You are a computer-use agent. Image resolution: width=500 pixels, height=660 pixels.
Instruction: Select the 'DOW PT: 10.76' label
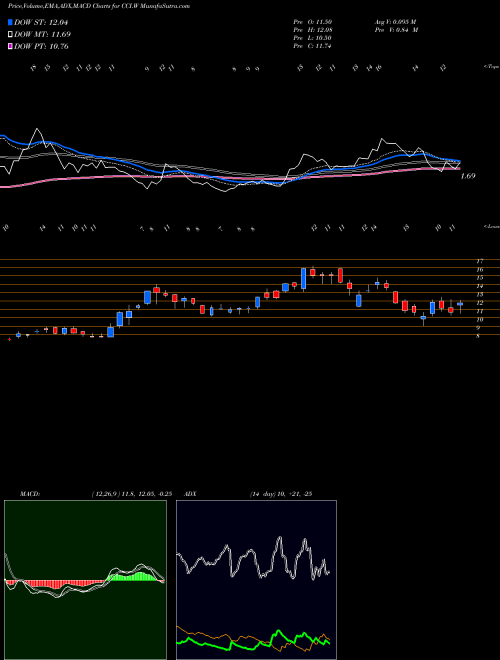[x=41, y=46]
